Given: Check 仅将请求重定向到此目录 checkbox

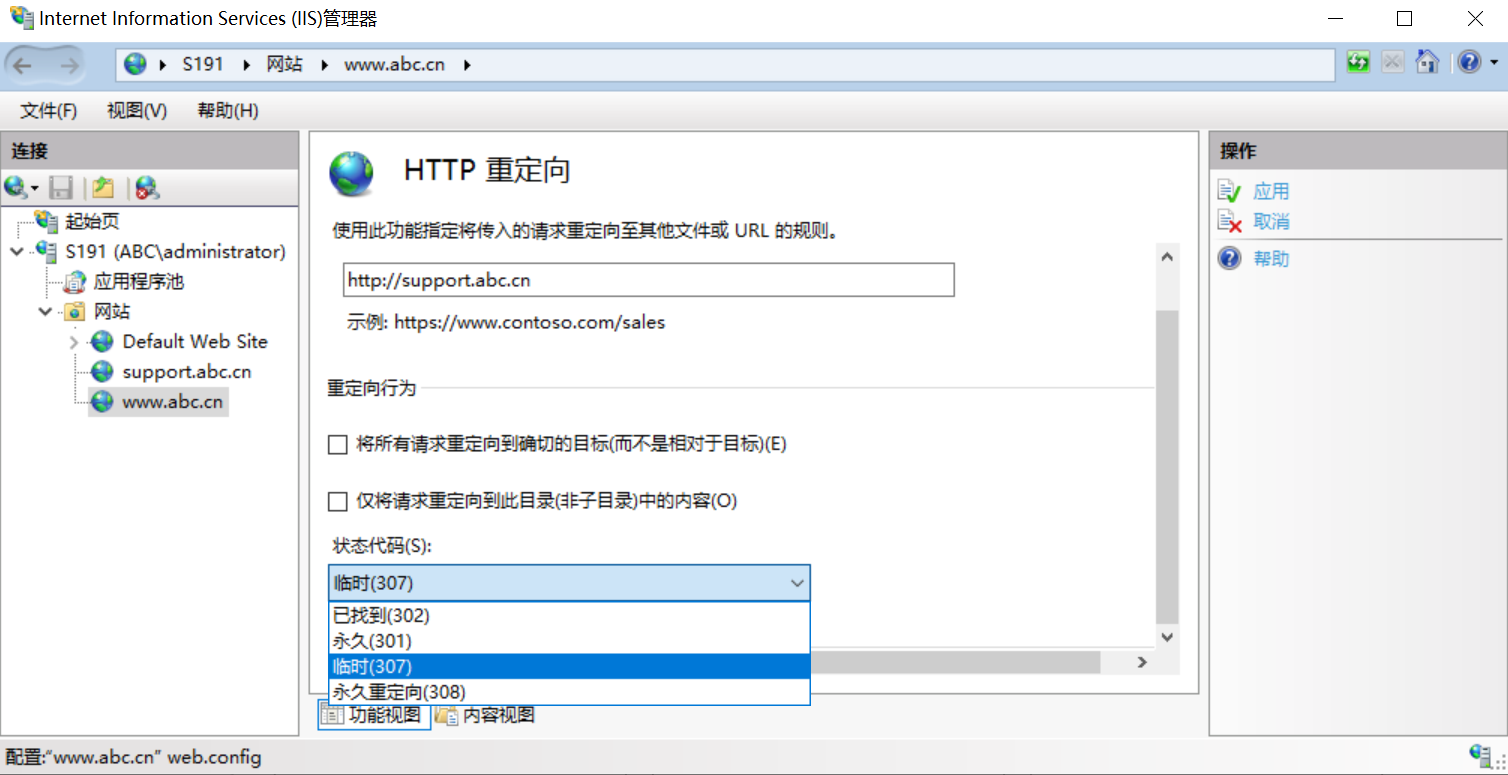Looking at the screenshot, I should pyautogui.click(x=338, y=501).
